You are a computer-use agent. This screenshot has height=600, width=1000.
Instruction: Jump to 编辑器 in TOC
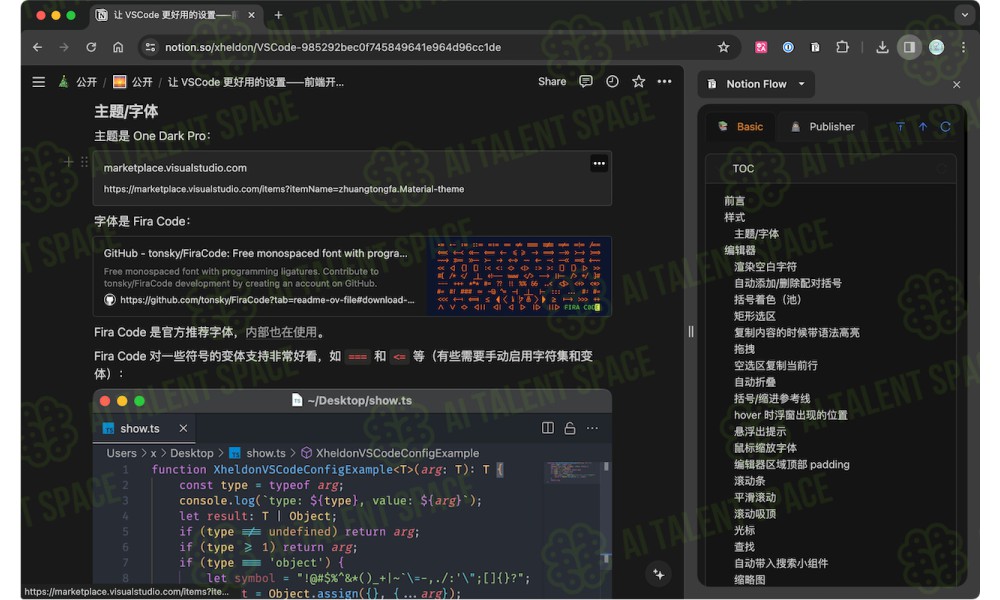[x=740, y=251]
